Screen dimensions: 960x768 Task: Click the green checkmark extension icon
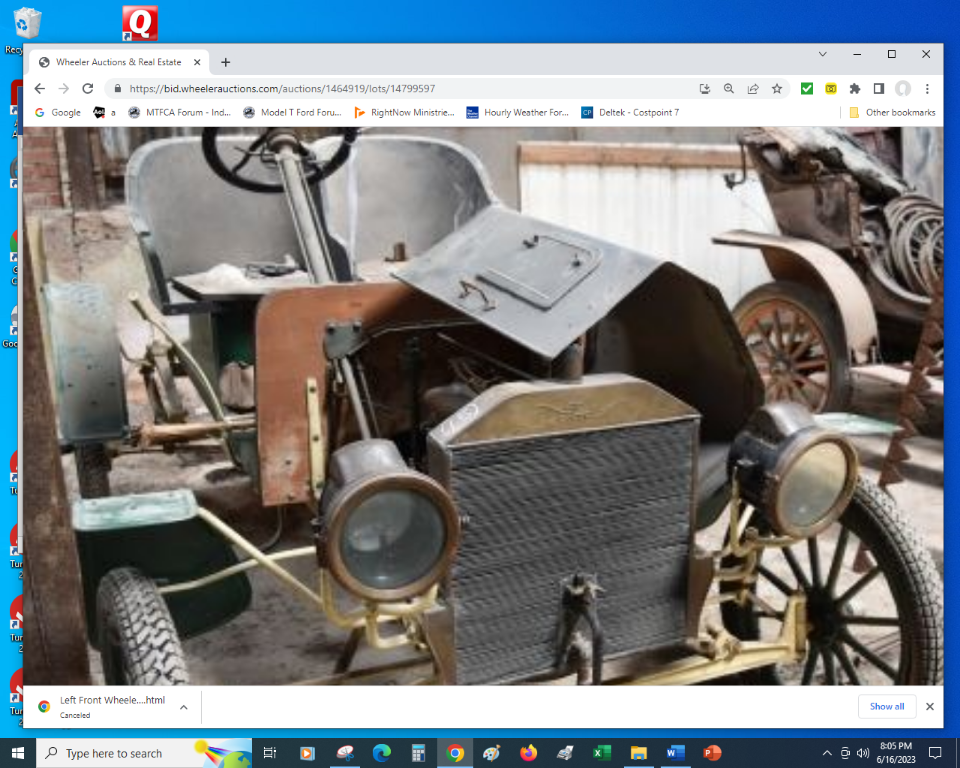(807, 88)
